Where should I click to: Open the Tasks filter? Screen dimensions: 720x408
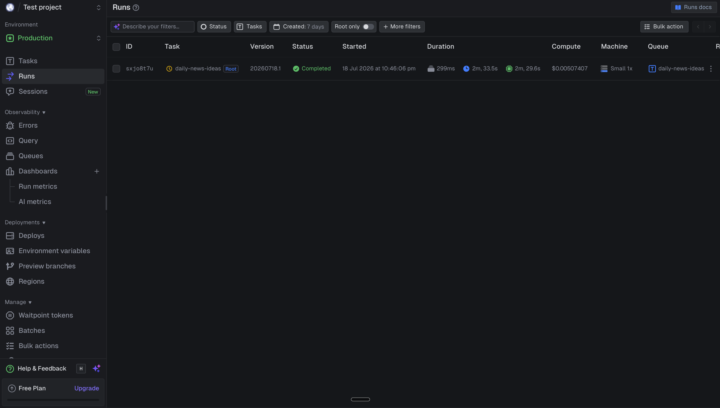click(x=250, y=27)
